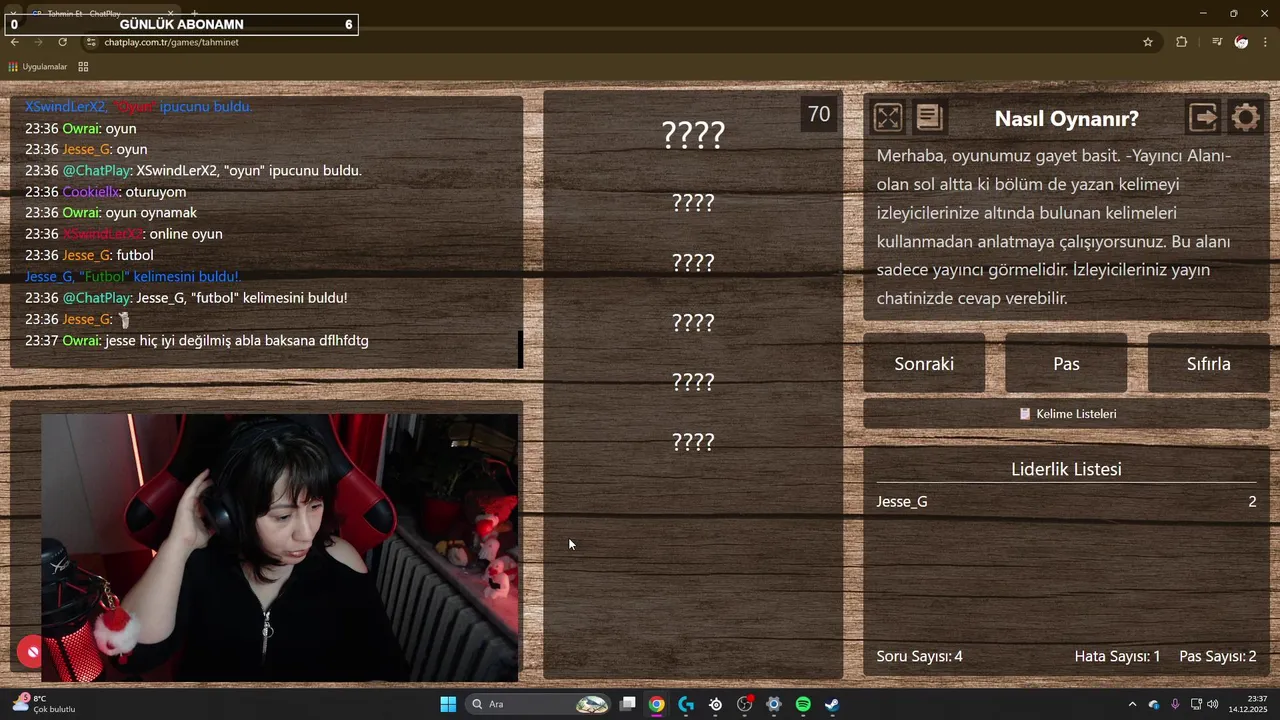Click the Windows taskbar search box Ara

point(538,704)
